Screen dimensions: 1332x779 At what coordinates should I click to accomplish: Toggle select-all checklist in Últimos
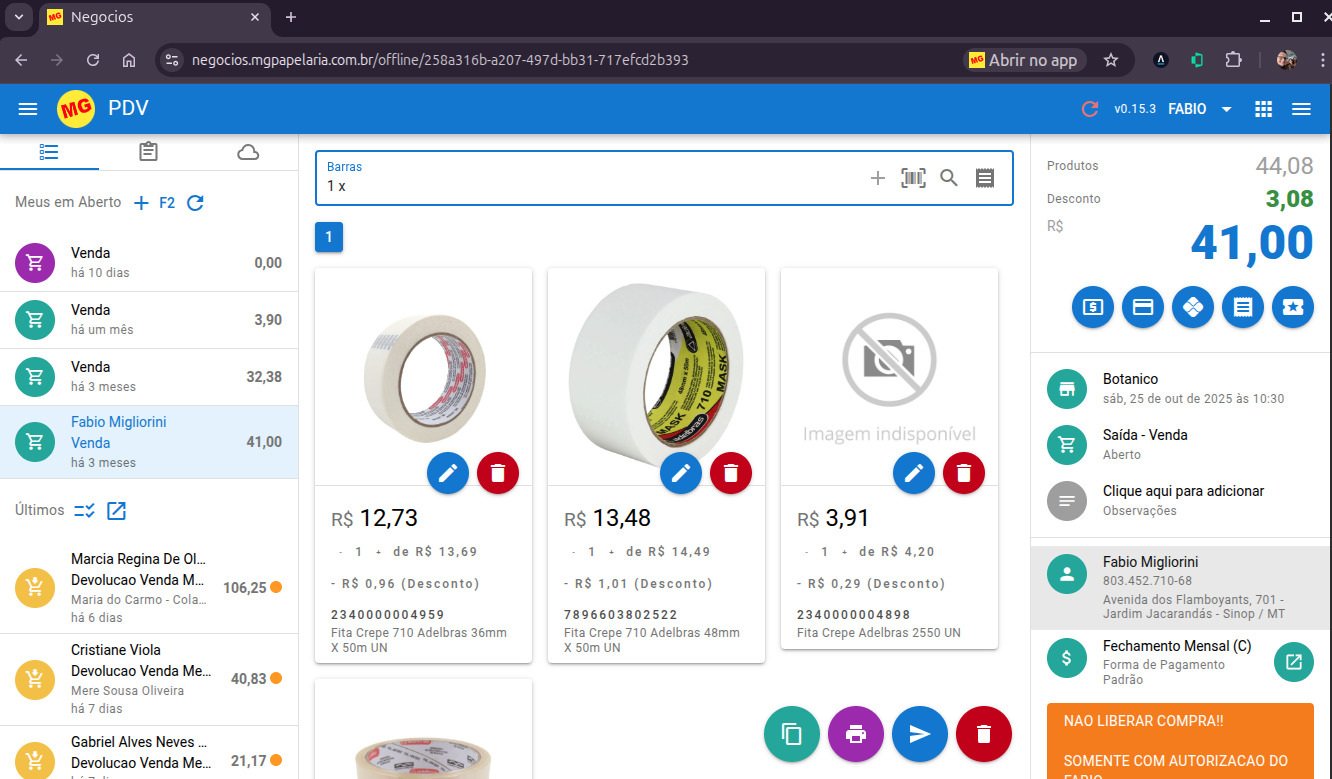85,511
